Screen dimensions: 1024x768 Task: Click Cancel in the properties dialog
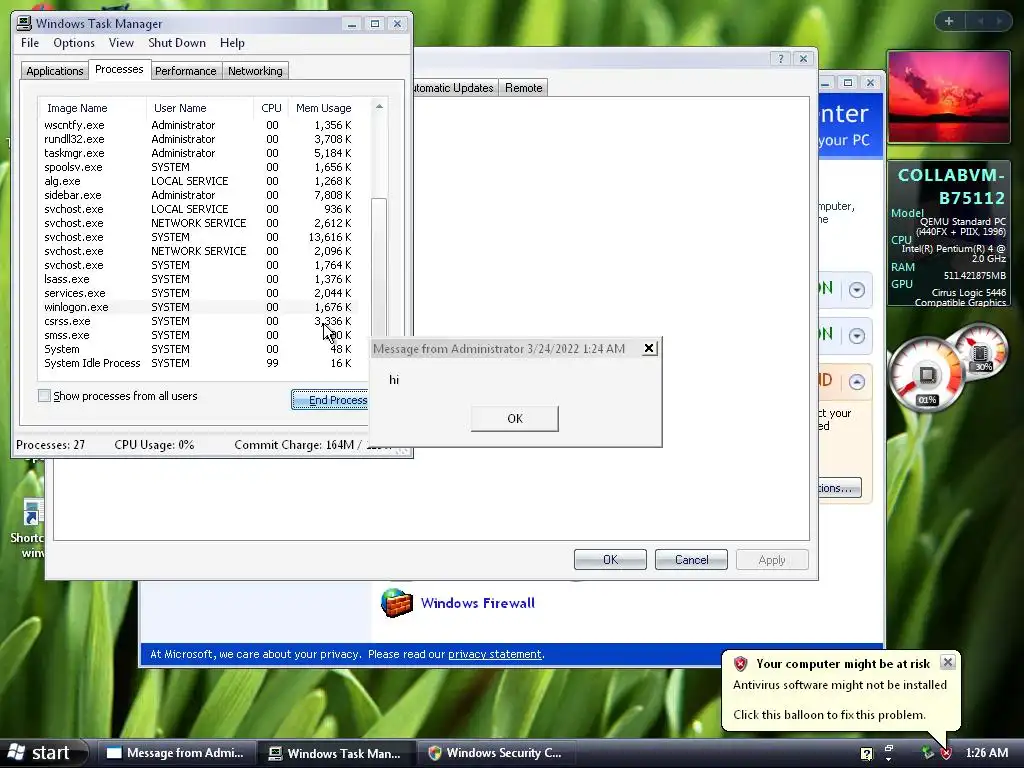pos(691,560)
